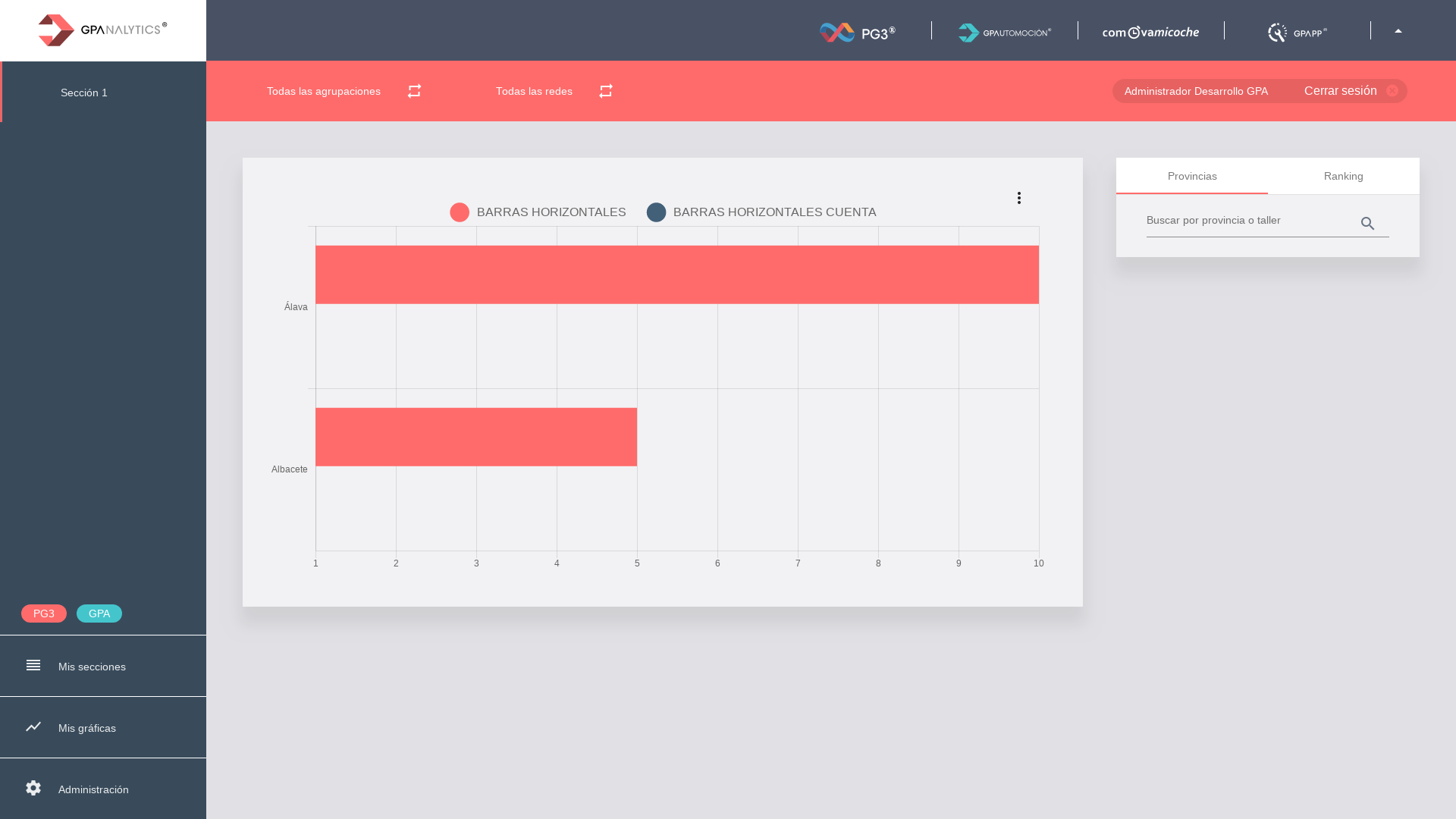This screenshot has height=819, width=1456.
Task: Select the Provincias tab
Action: click(1192, 176)
